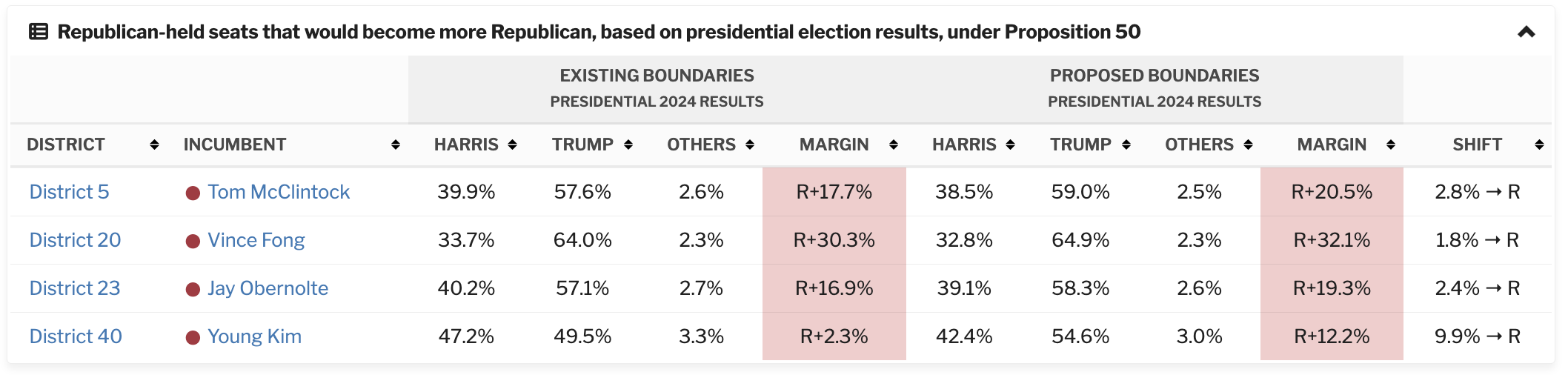
Task: Sort existing-boundaries Margin column
Action: coord(894,145)
